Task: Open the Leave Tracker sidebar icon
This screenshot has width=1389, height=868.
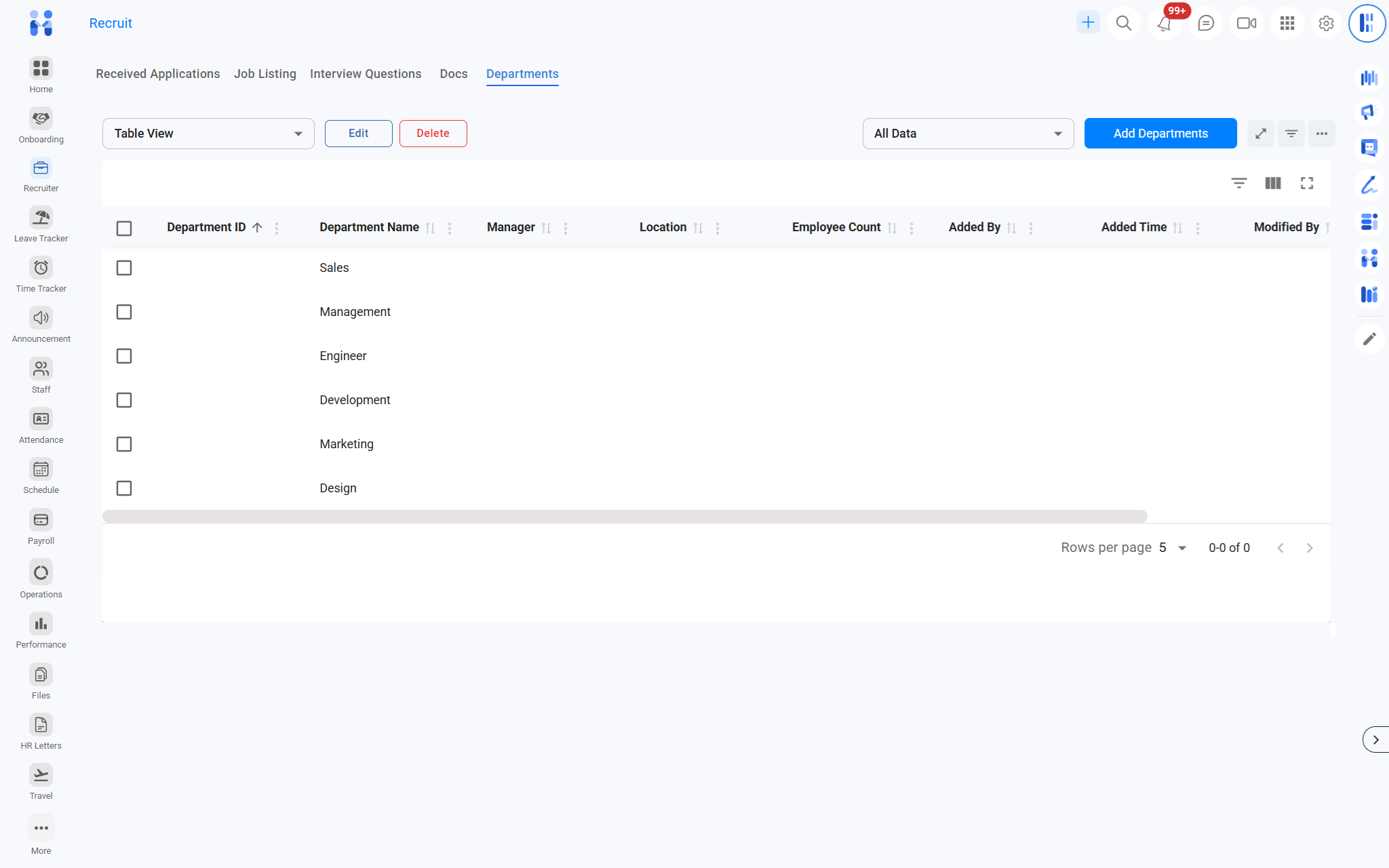Action: (41, 218)
